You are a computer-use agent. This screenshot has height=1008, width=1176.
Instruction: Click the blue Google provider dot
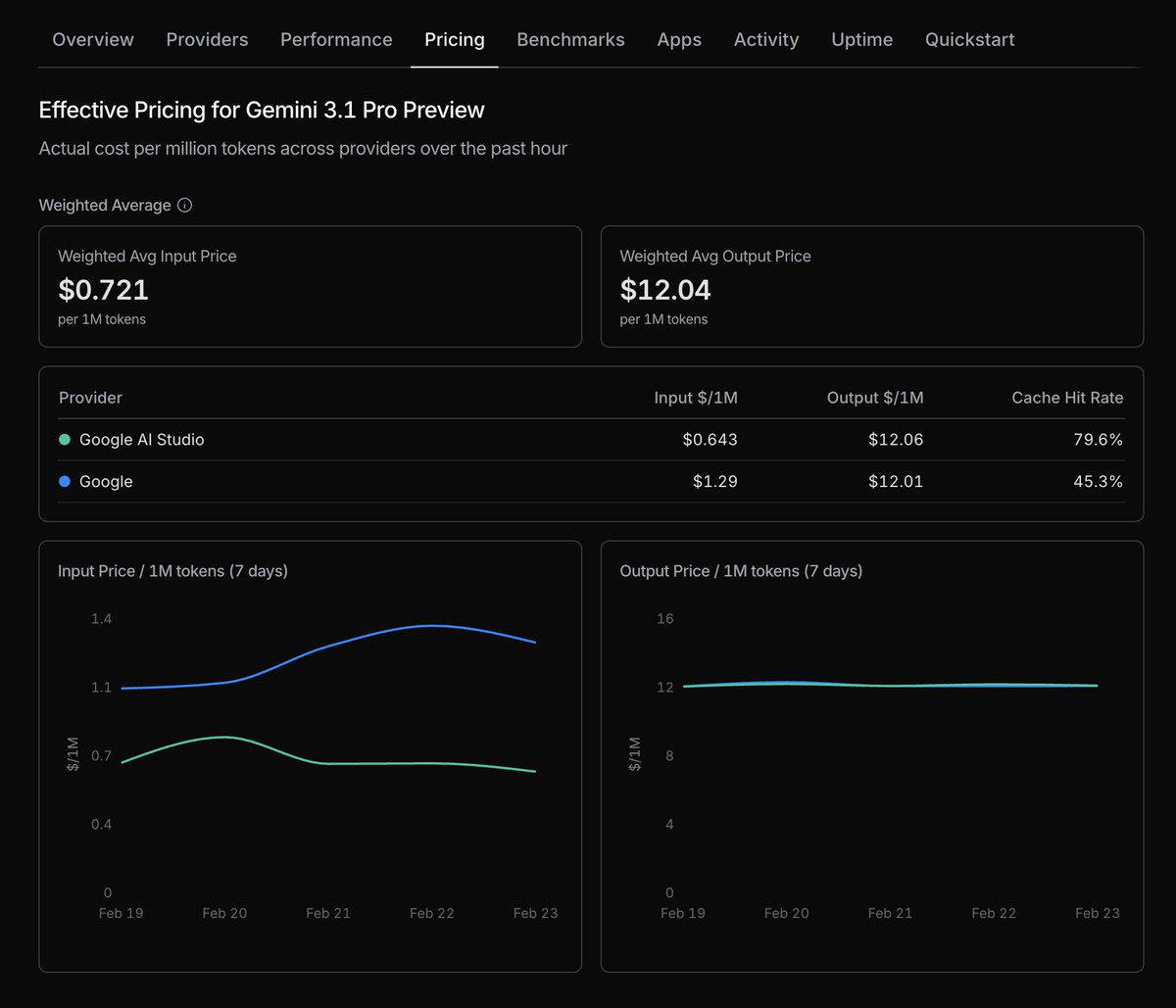pos(65,482)
